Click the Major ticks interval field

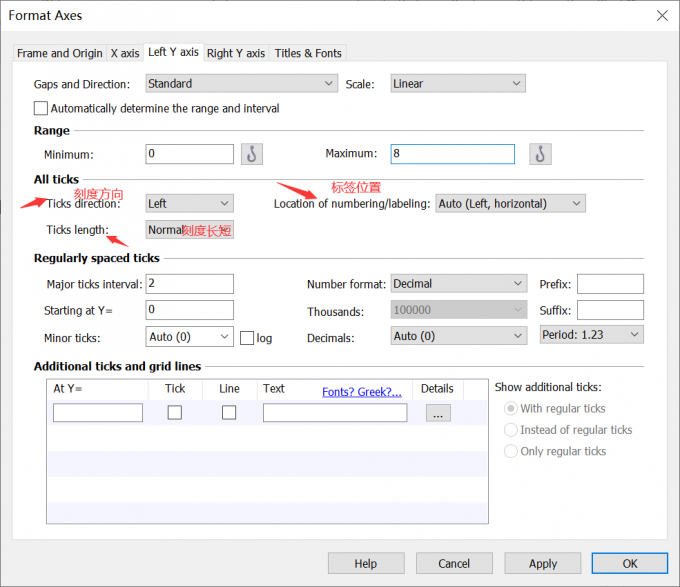(189, 284)
